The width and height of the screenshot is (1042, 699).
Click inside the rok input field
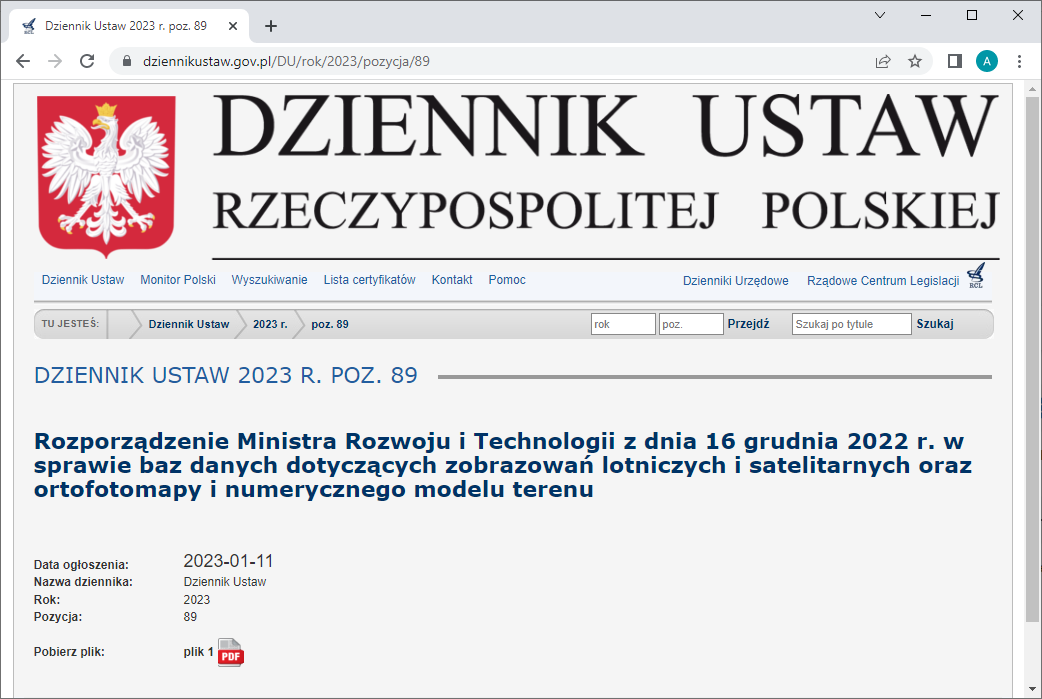[623, 323]
